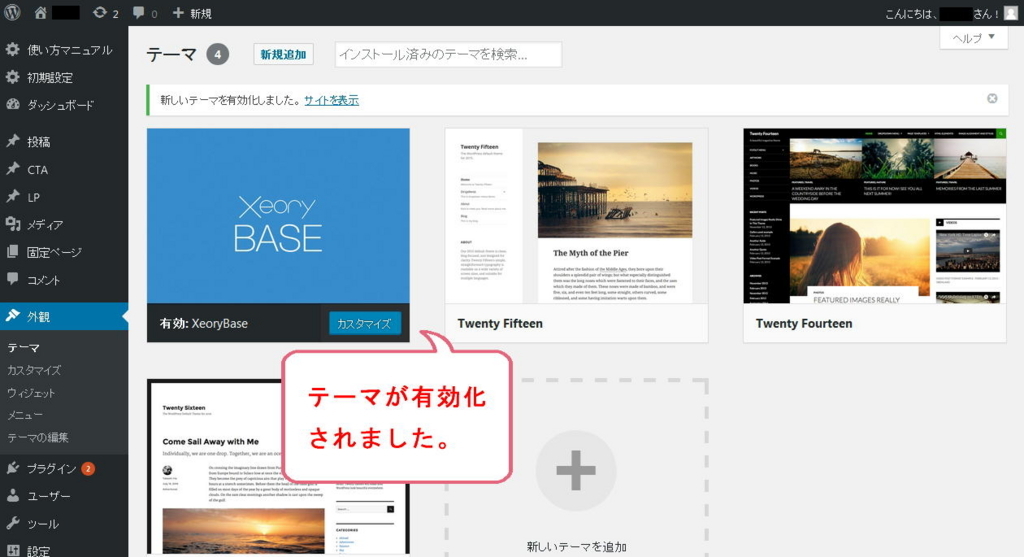The width and height of the screenshot is (1024, 557).
Task: Click the plugin update badge 2
Action: click(88, 468)
